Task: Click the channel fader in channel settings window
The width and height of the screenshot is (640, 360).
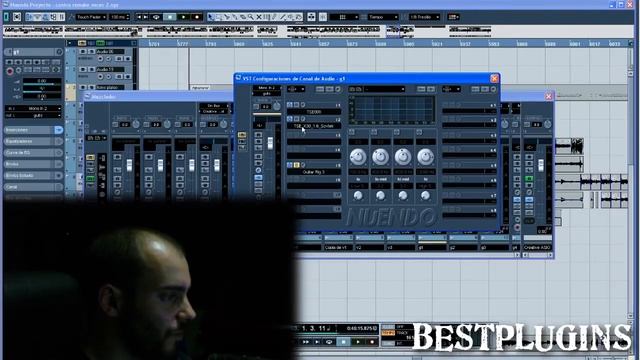Action: pos(270,143)
